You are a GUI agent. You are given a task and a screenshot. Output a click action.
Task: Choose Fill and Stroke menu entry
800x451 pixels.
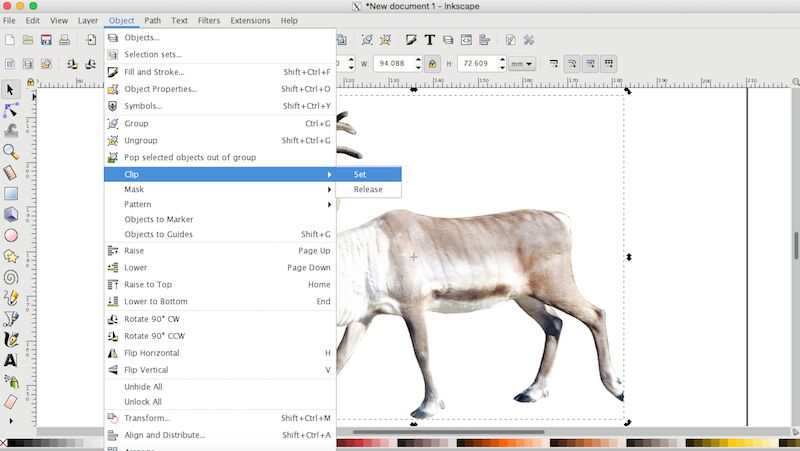tap(220, 72)
